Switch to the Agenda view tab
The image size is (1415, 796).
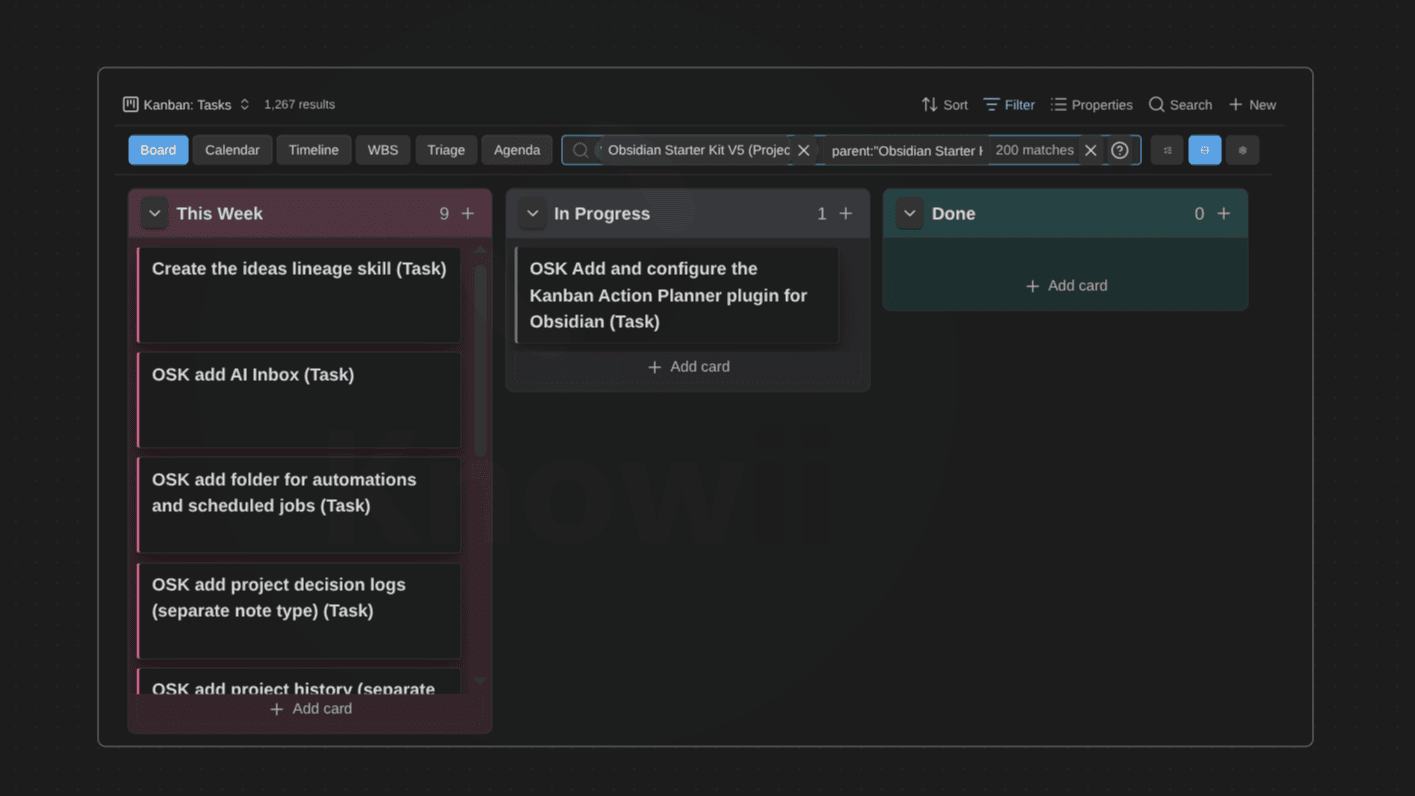coord(517,150)
